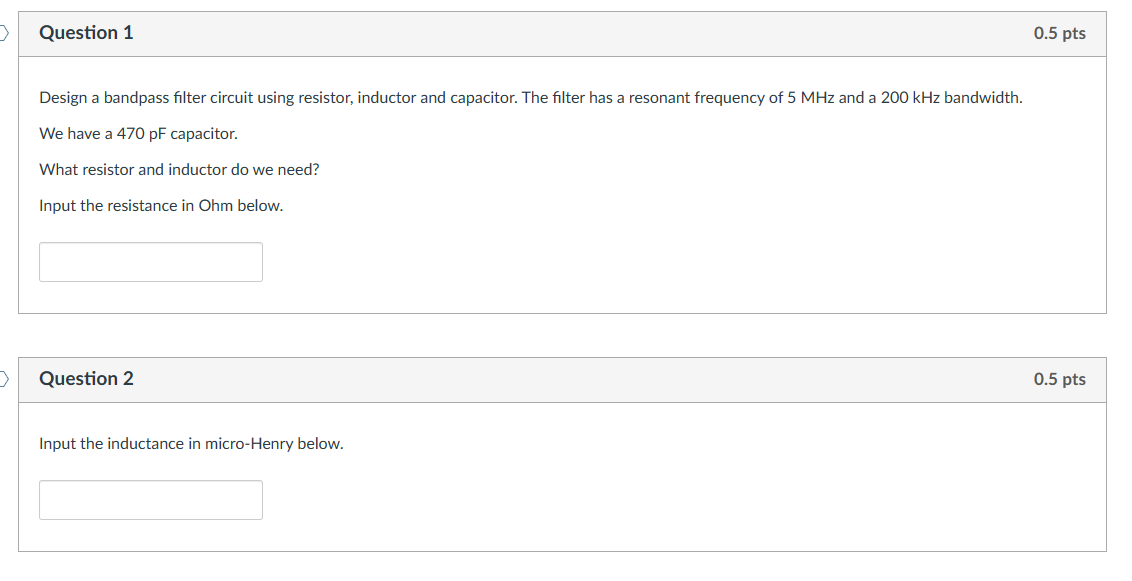Click the Question 2 title text
Viewport: 1132px width, 581px height.
coord(86,378)
